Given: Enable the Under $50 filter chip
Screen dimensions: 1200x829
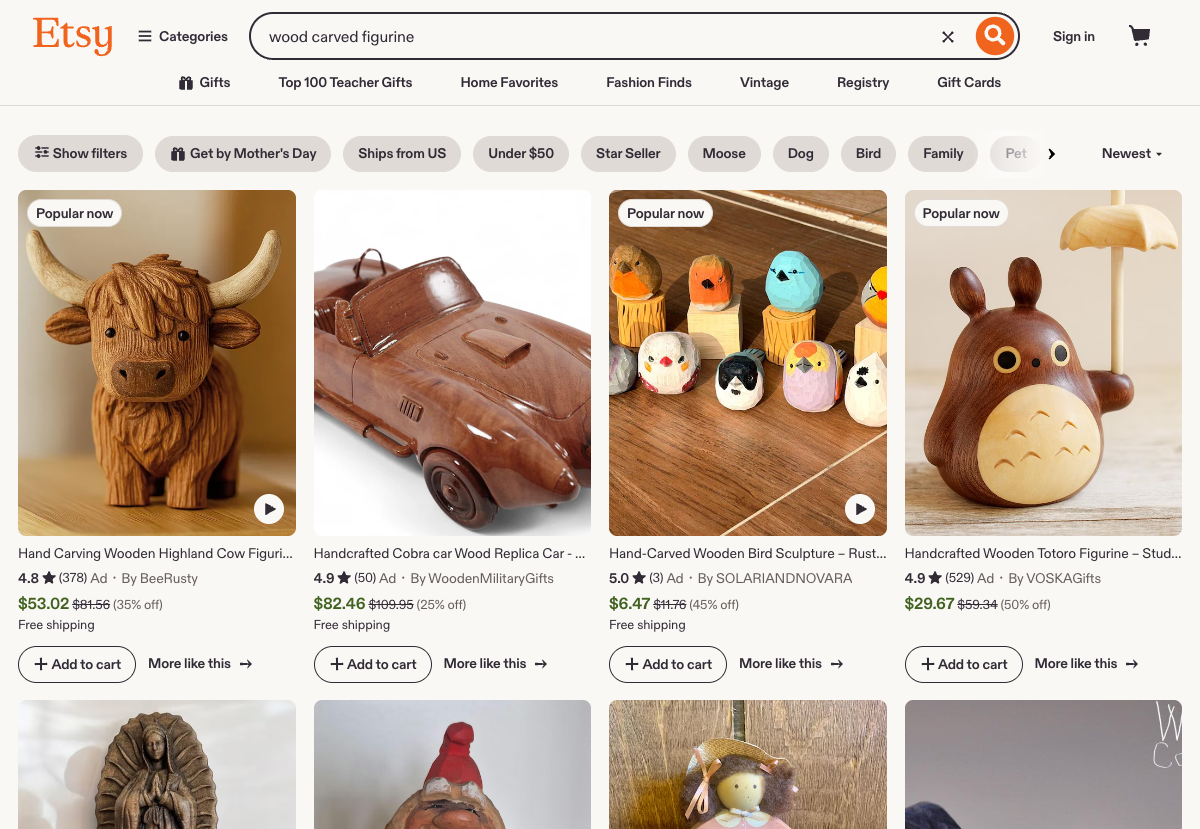Looking at the screenshot, I should pos(521,154).
